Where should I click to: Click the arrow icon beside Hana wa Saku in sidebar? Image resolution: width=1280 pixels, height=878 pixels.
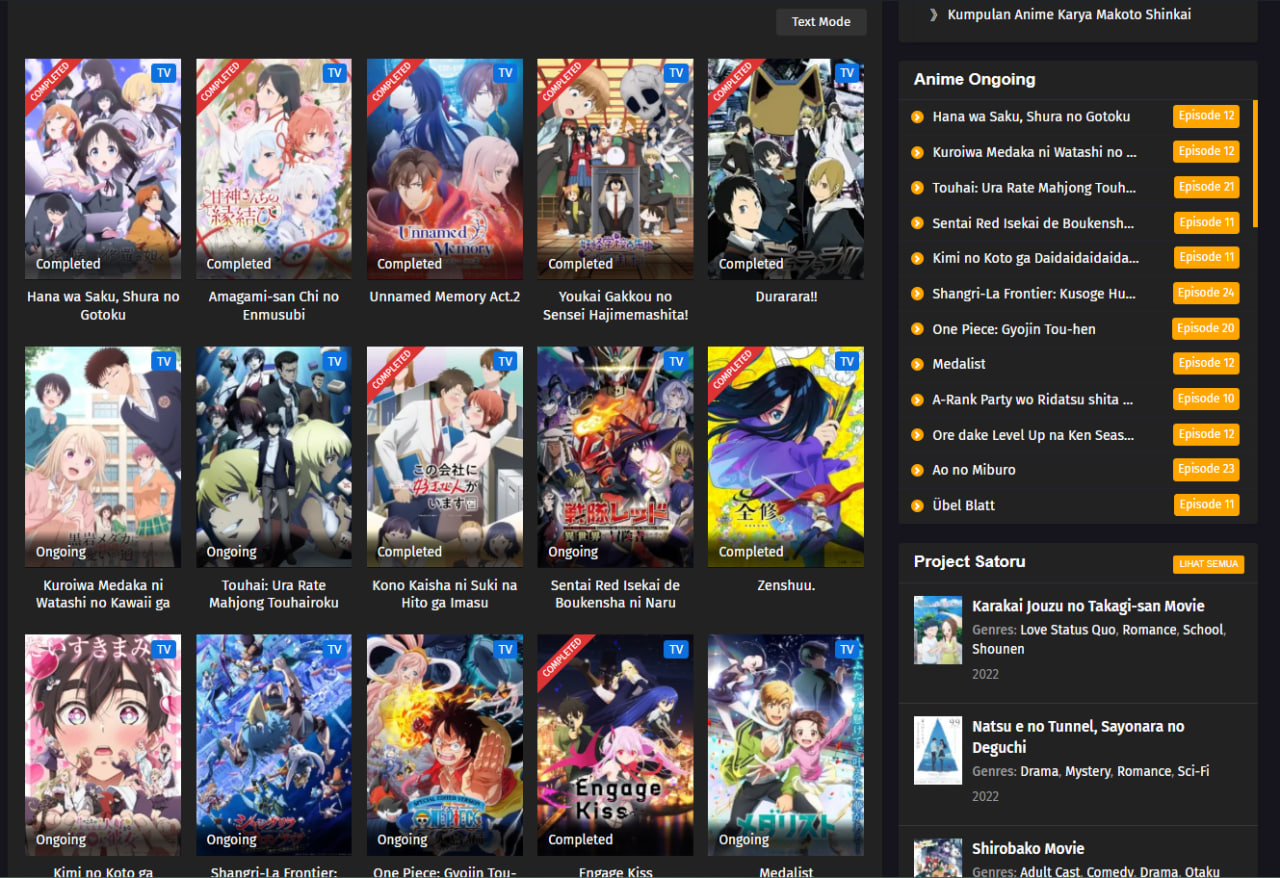click(917, 117)
